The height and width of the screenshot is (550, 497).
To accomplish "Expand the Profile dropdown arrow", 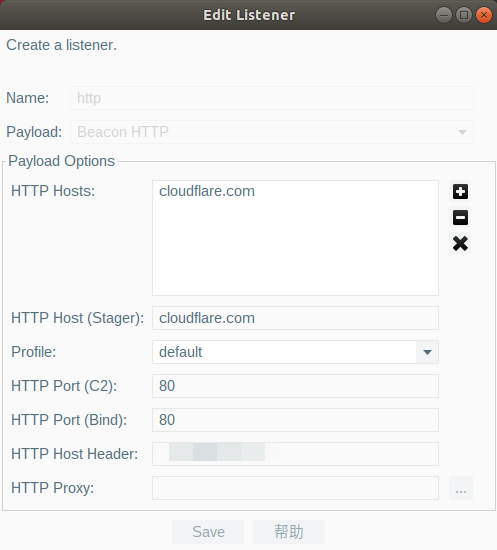I will pyautogui.click(x=427, y=352).
